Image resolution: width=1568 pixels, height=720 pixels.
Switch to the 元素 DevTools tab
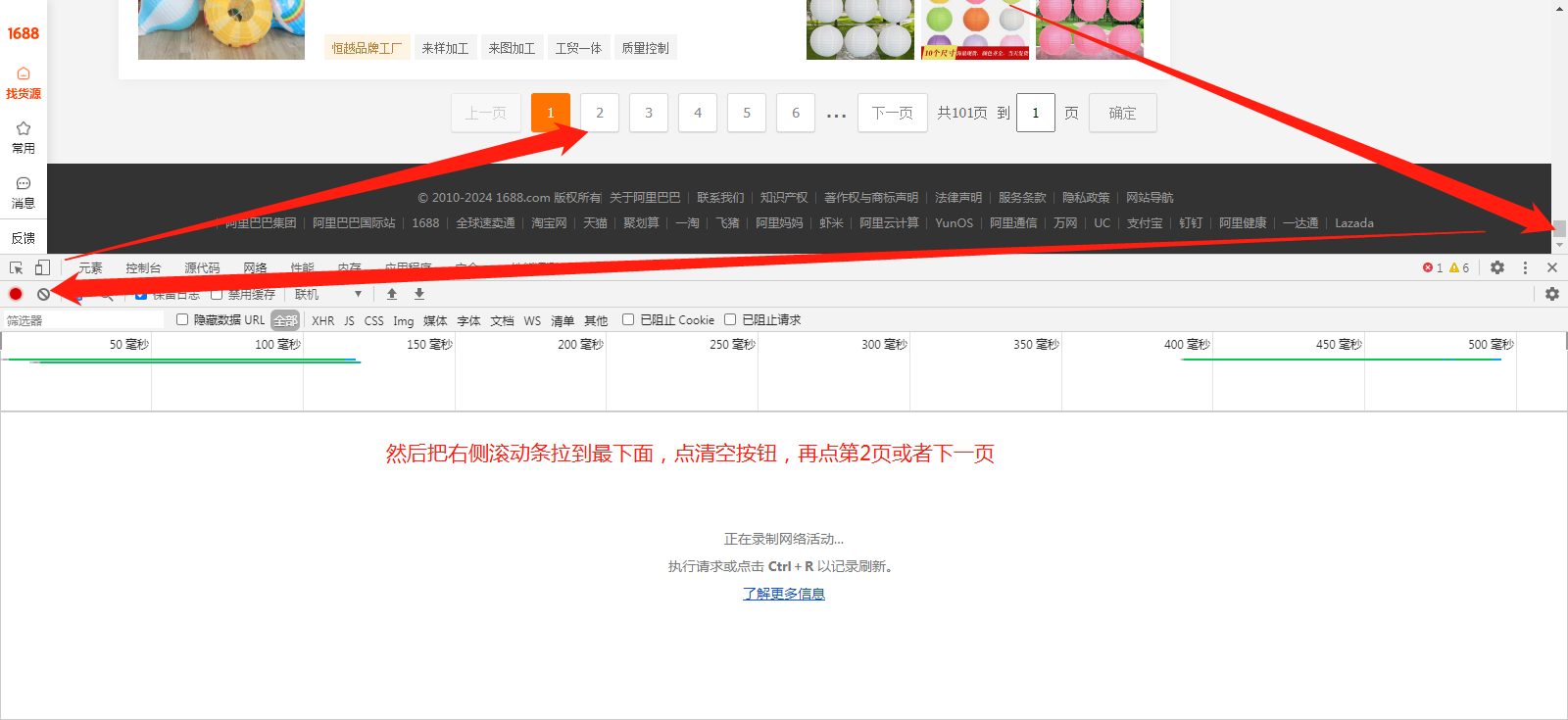point(90,267)
